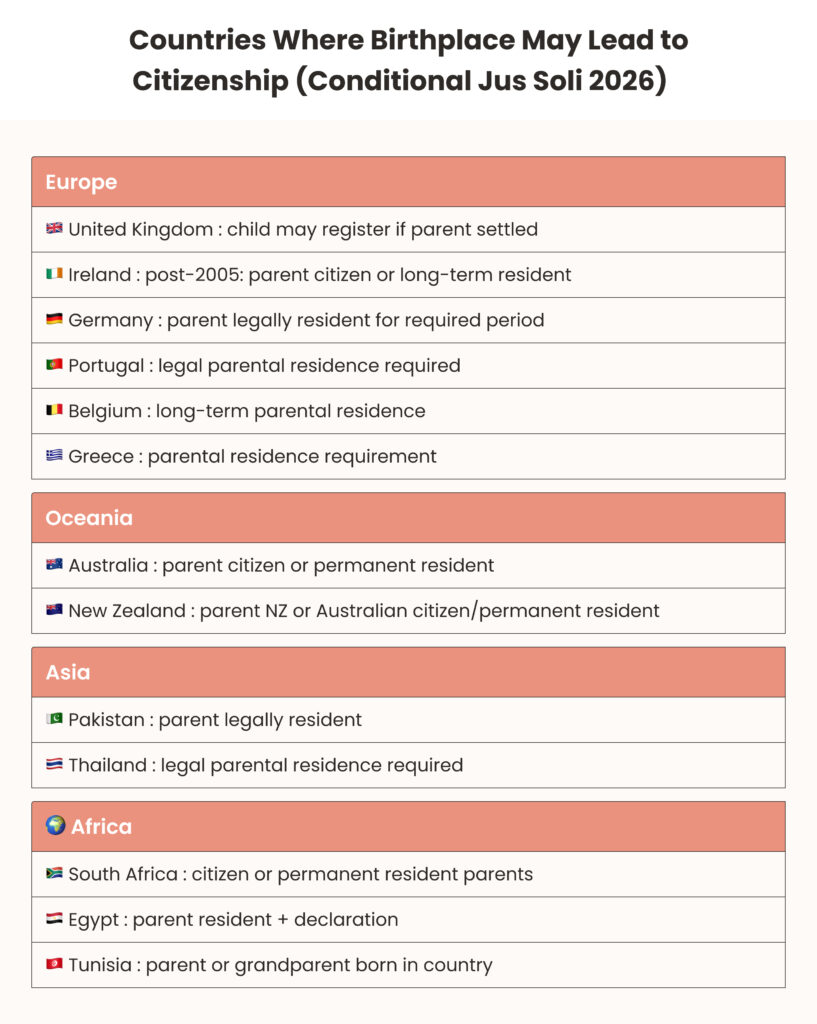Click the Germany flag icon

click(54, 320)
